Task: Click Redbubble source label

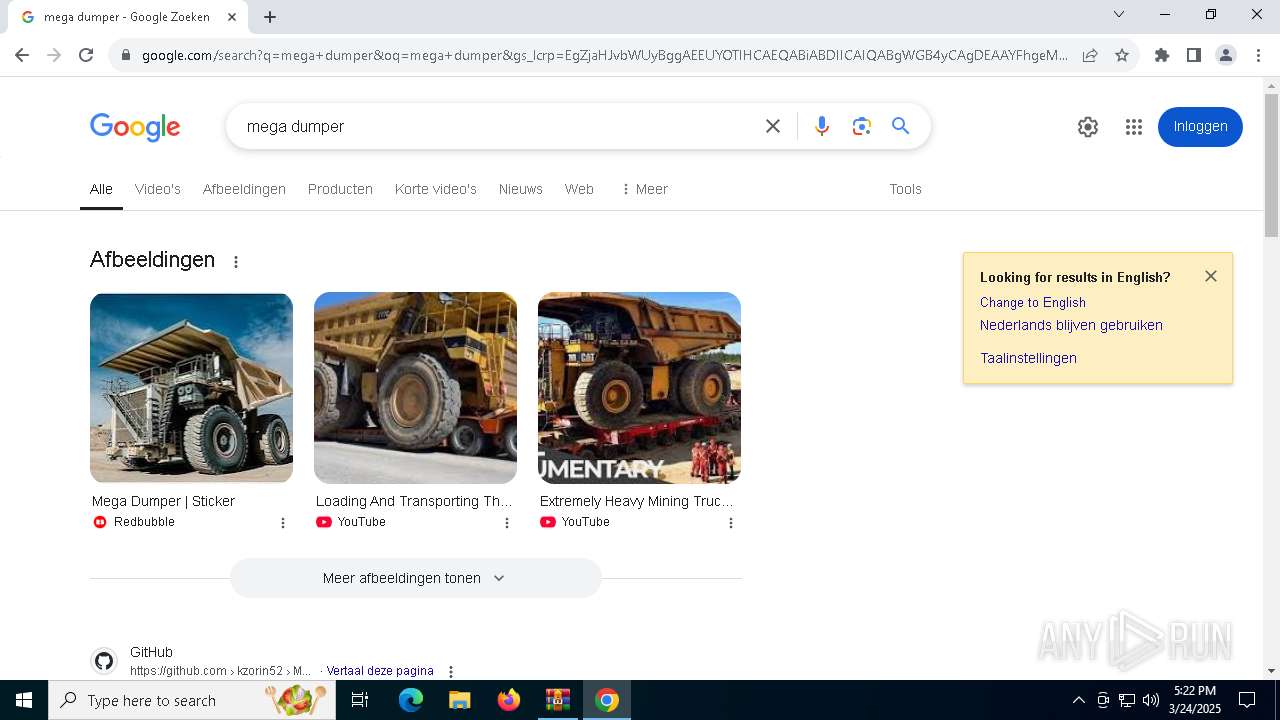Action: point(144,522)
